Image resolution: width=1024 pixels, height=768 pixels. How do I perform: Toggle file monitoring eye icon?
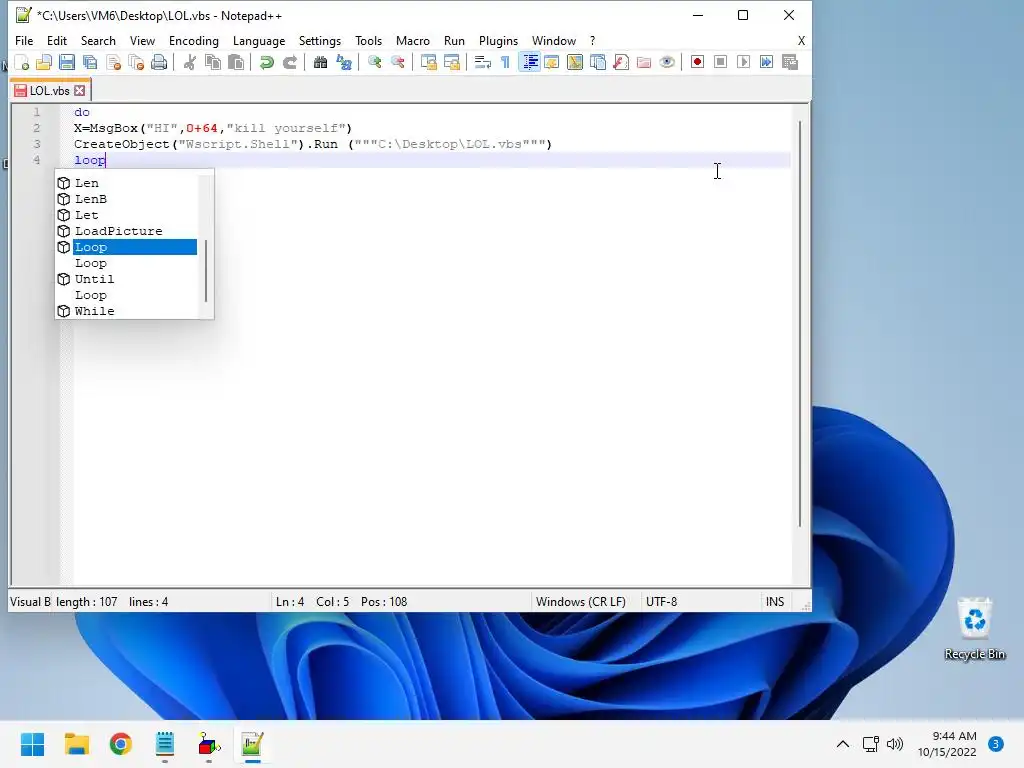tap(667, 63)
